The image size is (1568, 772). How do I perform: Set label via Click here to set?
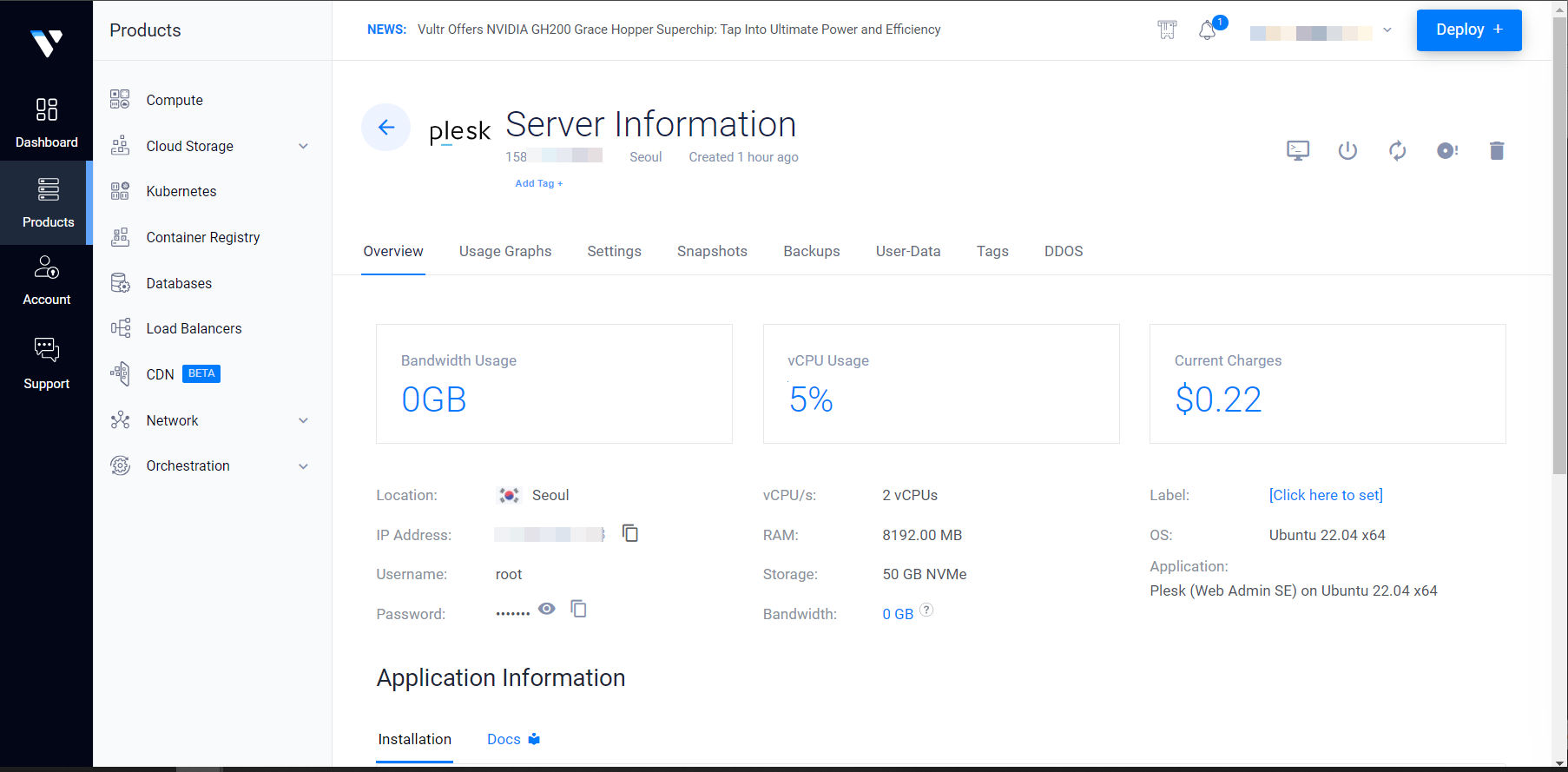click(x=1326, y=495)
